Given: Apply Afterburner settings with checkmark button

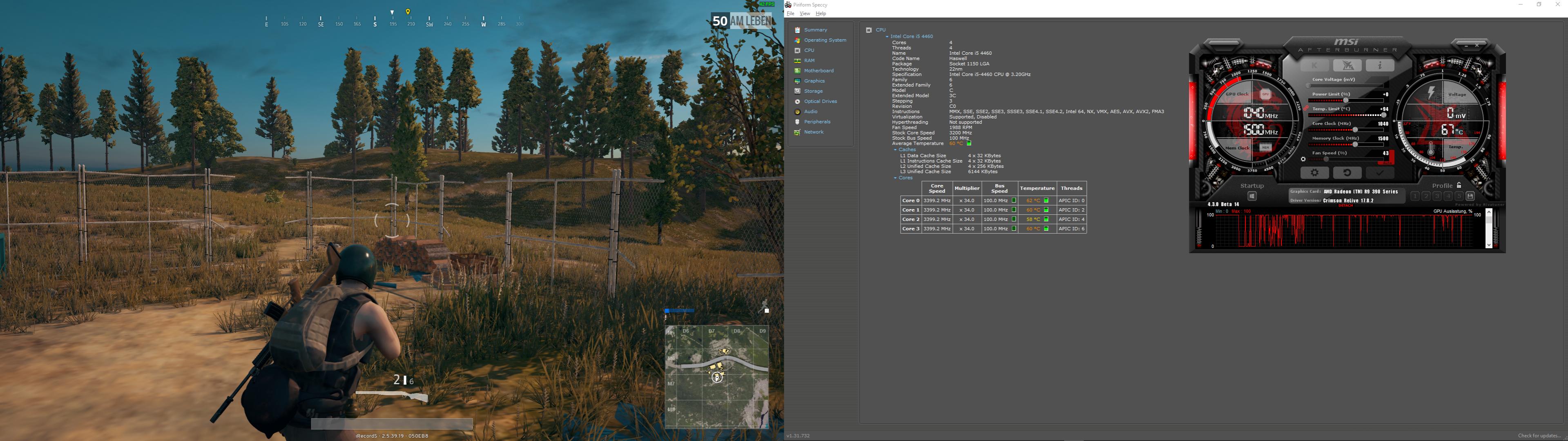Looking at the screenshot, I should (1380, 173).
